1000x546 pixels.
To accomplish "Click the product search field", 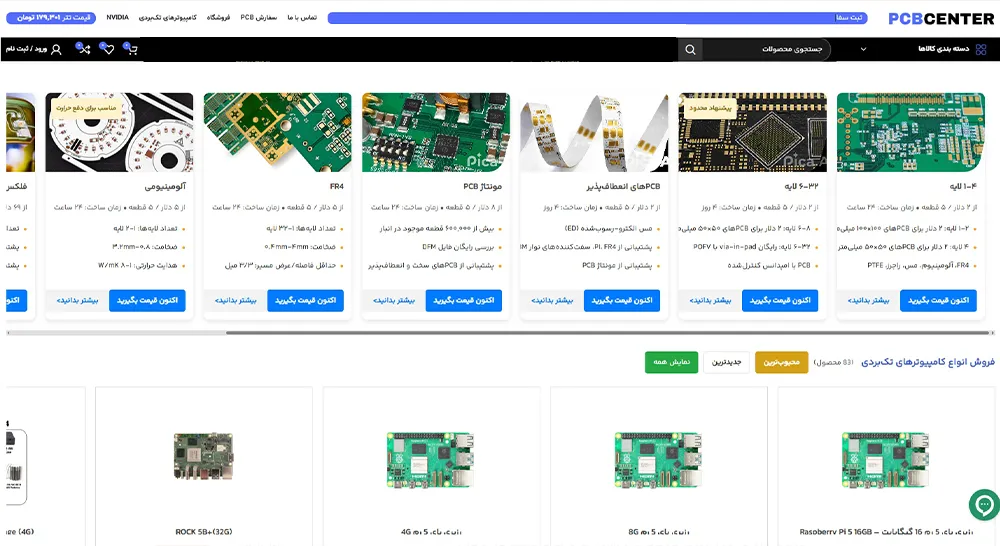I will pos(765,49).
